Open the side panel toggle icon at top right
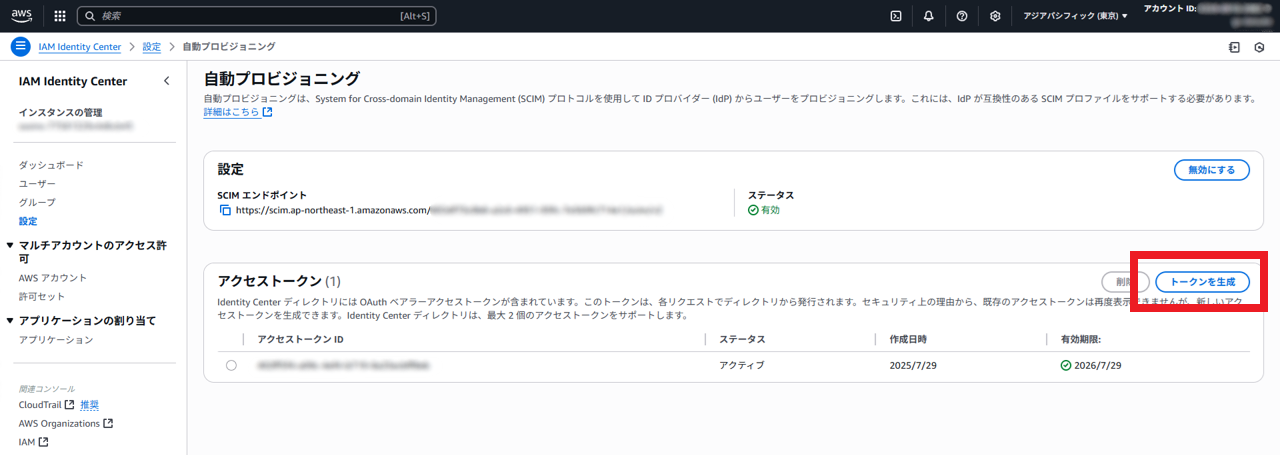Viewport: 1280px width, 455px height. 1234,47
